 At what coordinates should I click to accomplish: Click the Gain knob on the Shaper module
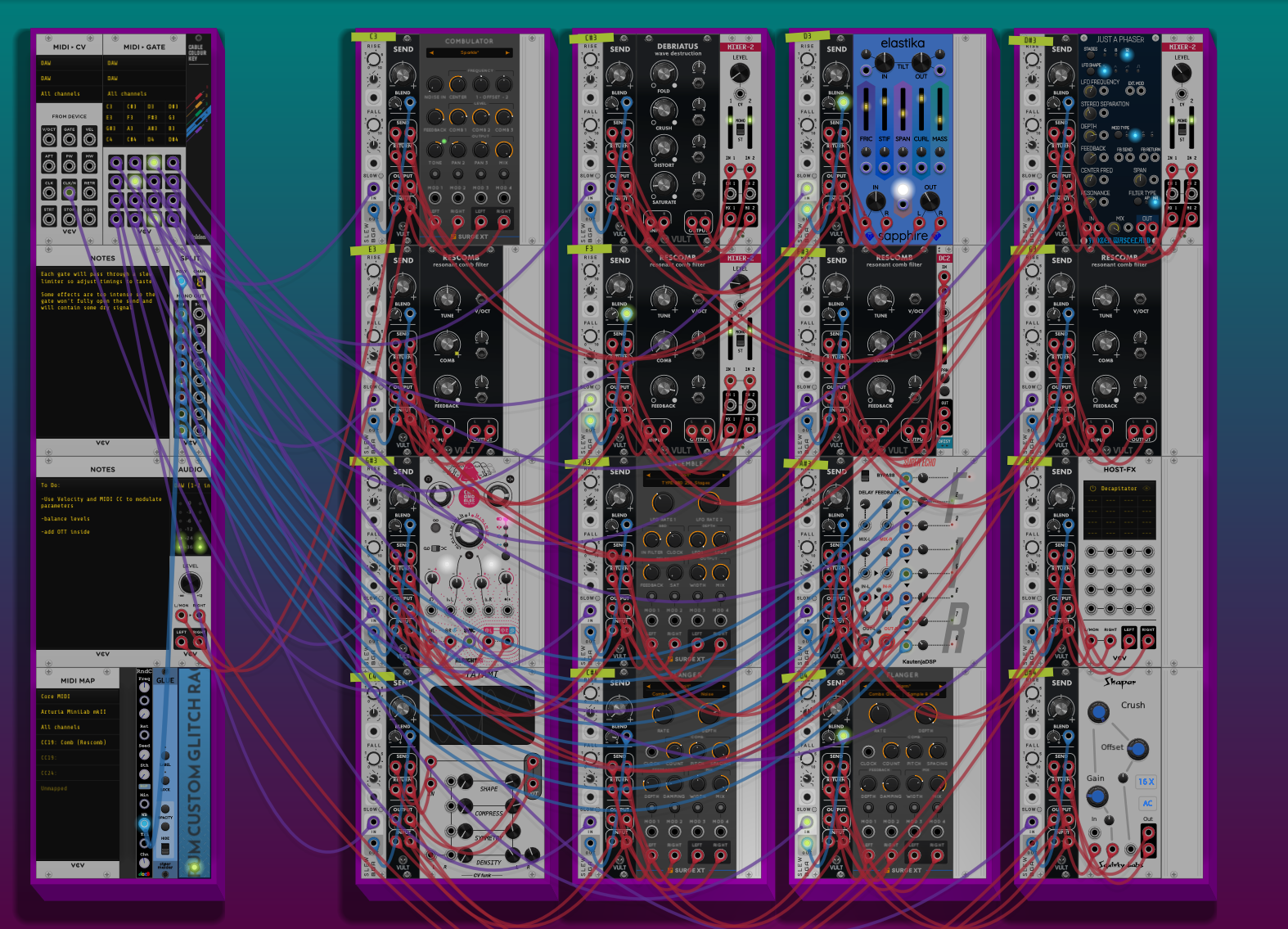click(x=1097, y=796)
